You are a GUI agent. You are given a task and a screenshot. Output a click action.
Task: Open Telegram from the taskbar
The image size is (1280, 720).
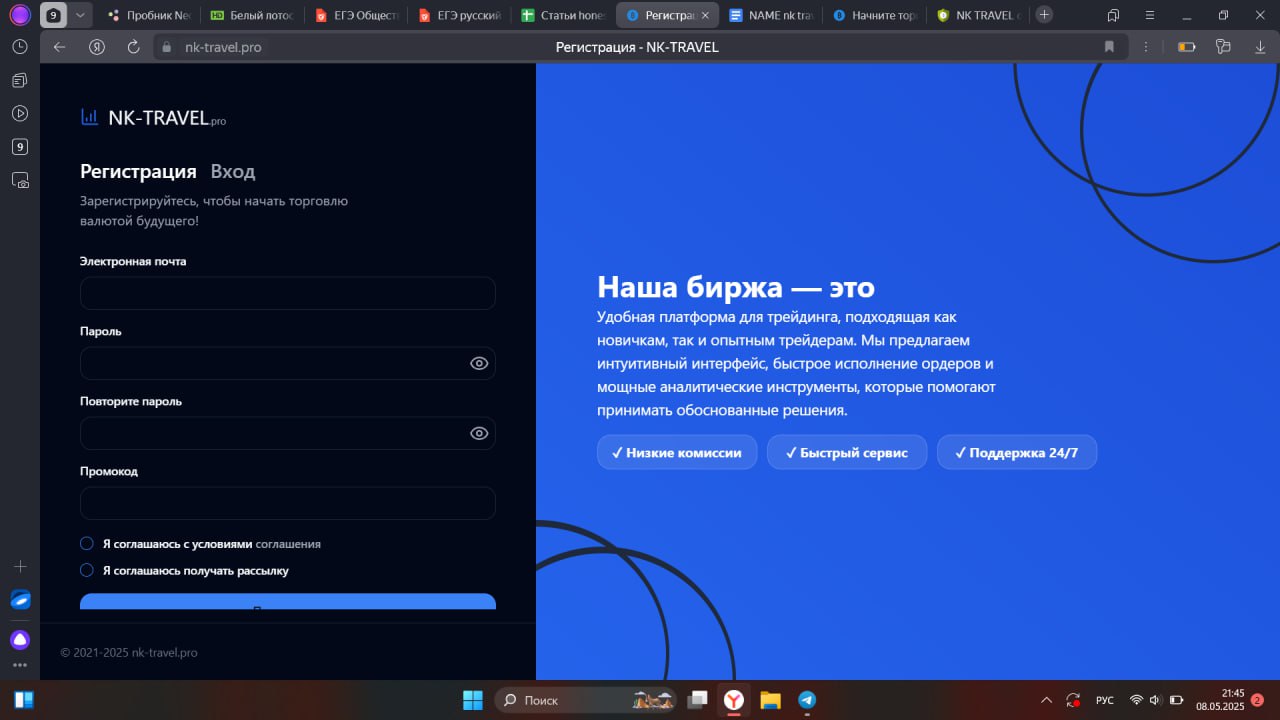click(x=806, y=700)
